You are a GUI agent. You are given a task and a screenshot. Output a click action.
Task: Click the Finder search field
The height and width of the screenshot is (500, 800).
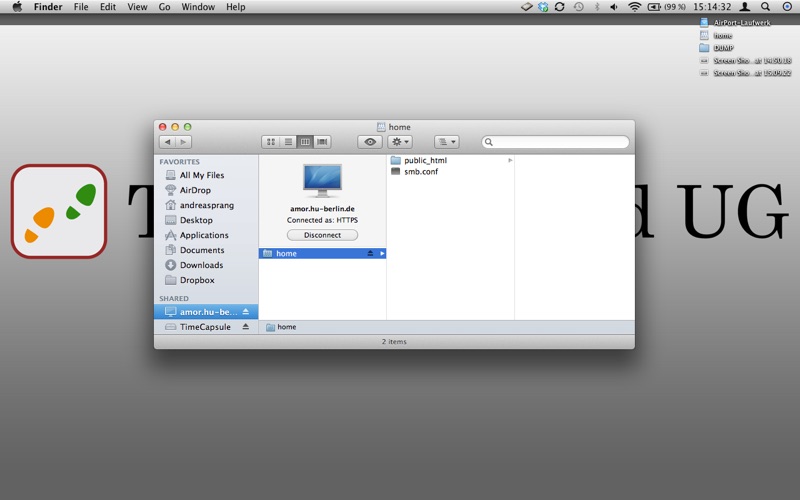(x=556, y=142)
